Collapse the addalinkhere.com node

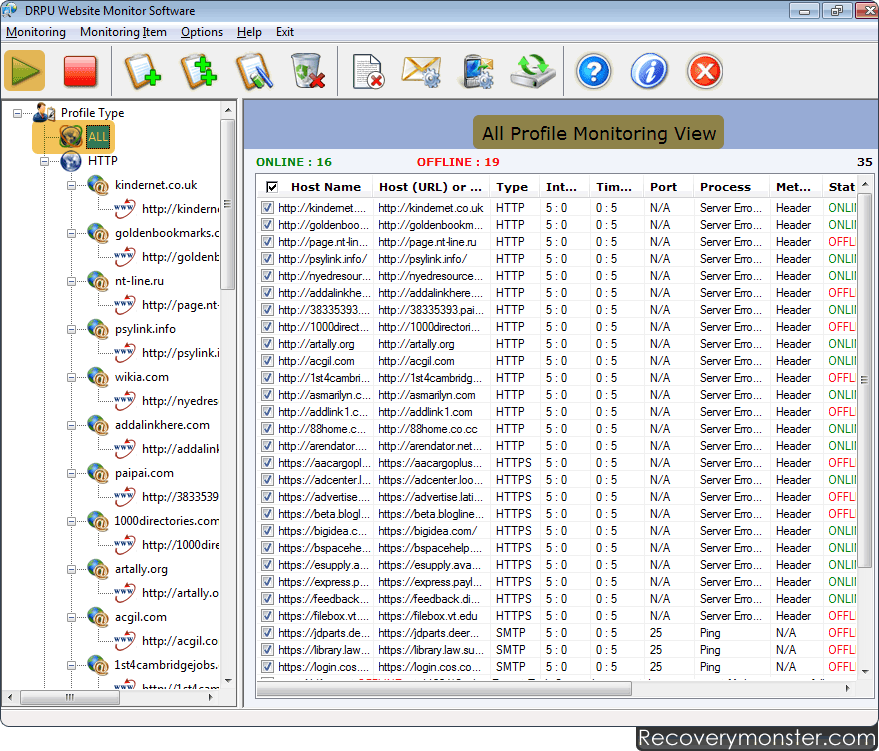(x=71, y=425)
